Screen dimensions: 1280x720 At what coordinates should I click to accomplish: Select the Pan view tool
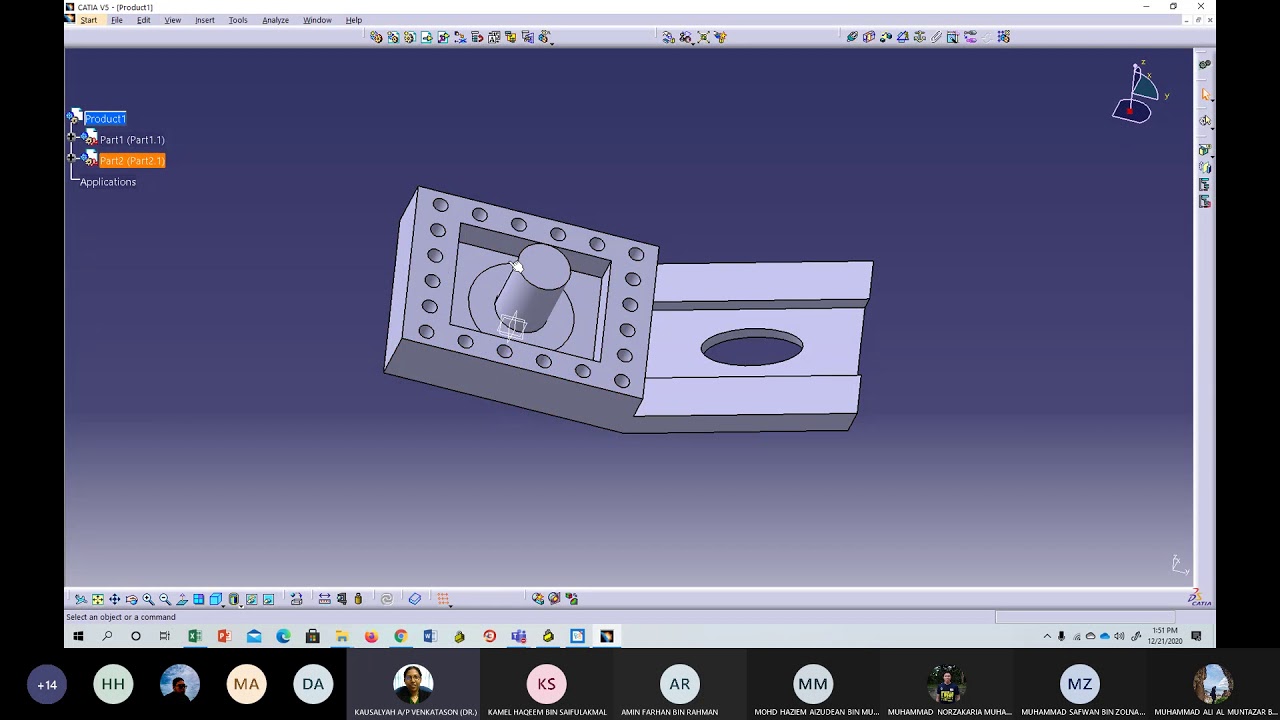point(114,599)
